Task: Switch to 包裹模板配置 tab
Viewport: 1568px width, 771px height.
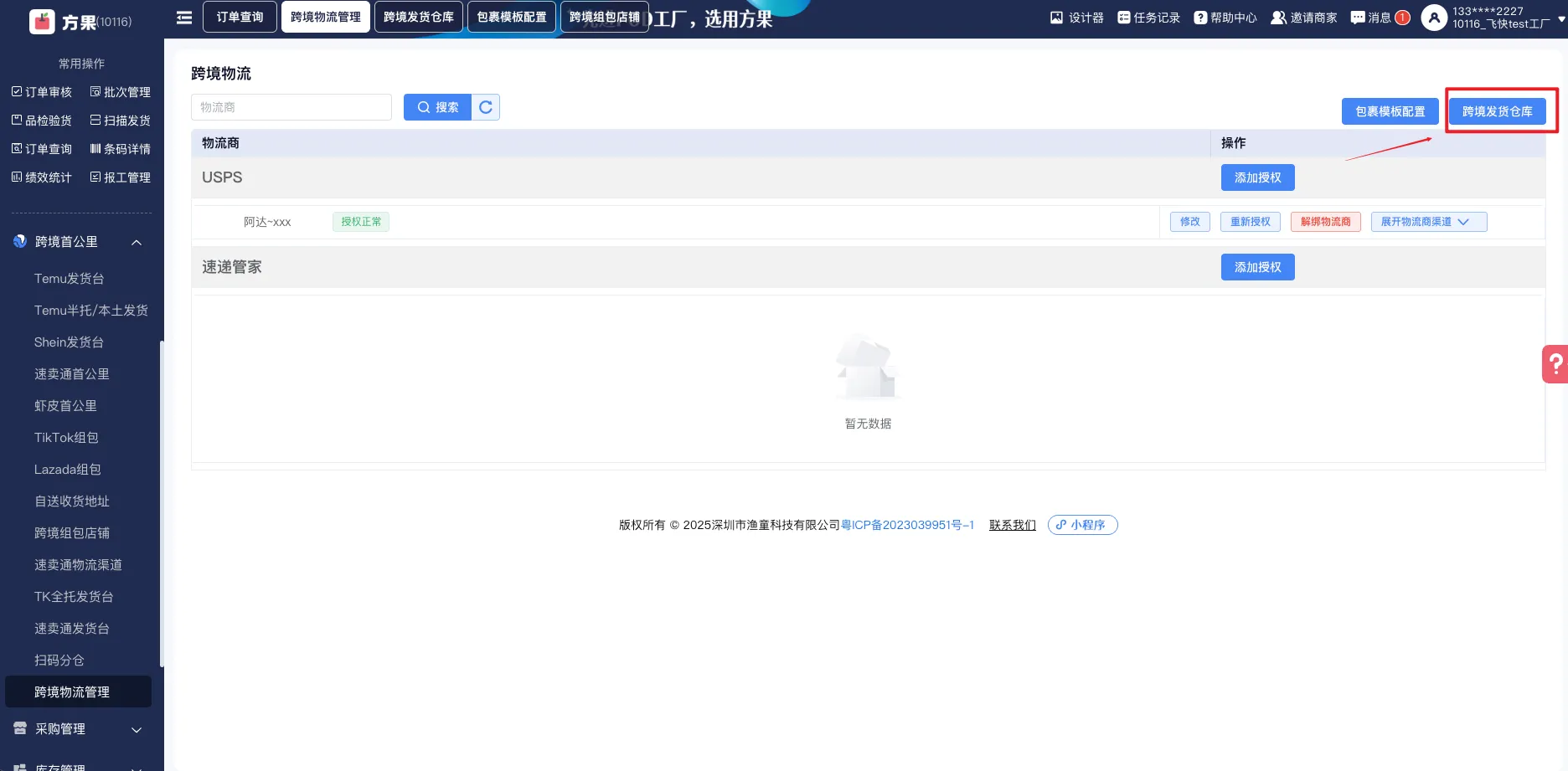Action: 512,17
